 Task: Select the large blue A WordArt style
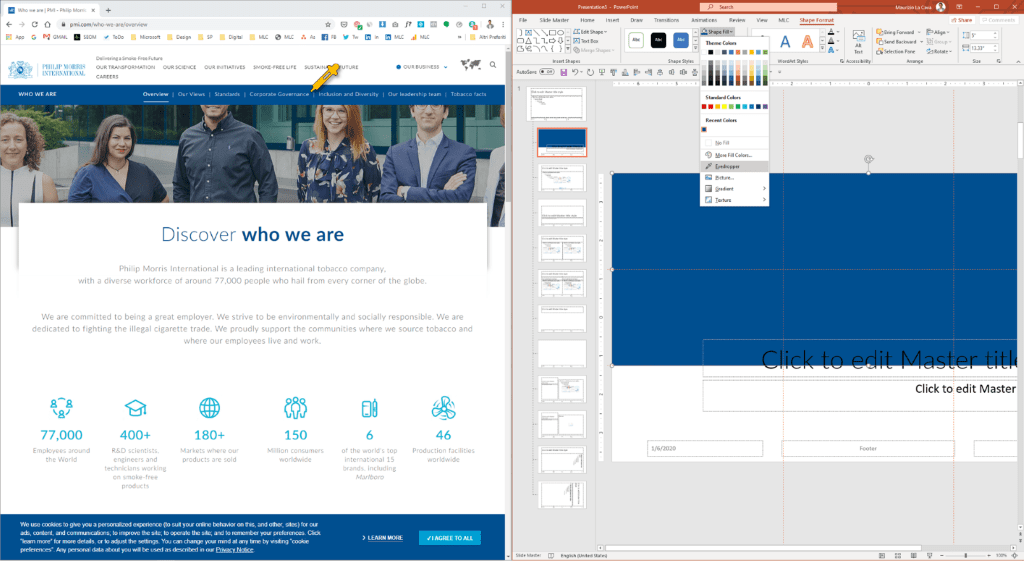[x=785, y=42]
